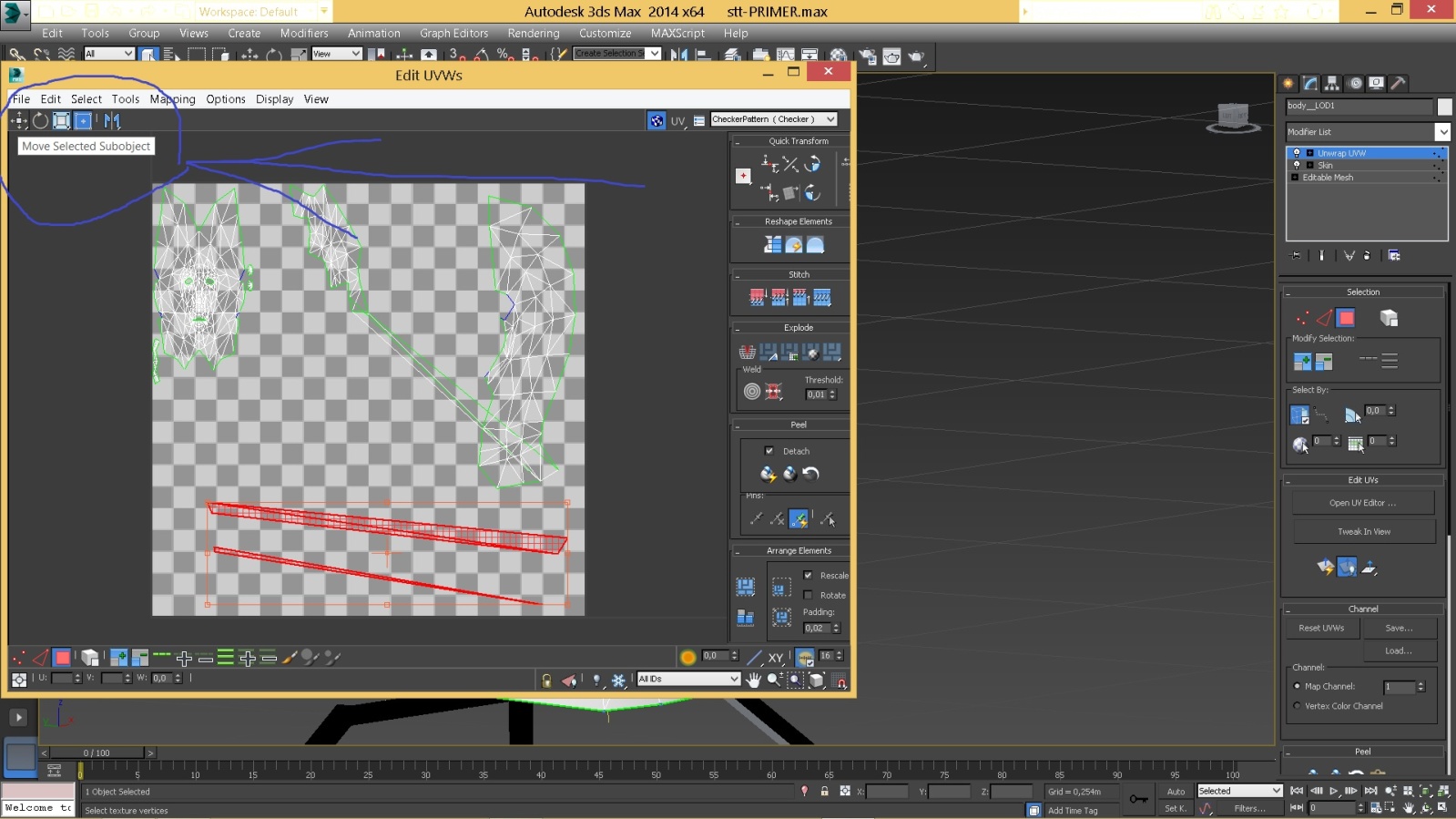
Task: Click the Target Weld icon in Weld group
Action: pyautogui.click(x=752, y=392)
